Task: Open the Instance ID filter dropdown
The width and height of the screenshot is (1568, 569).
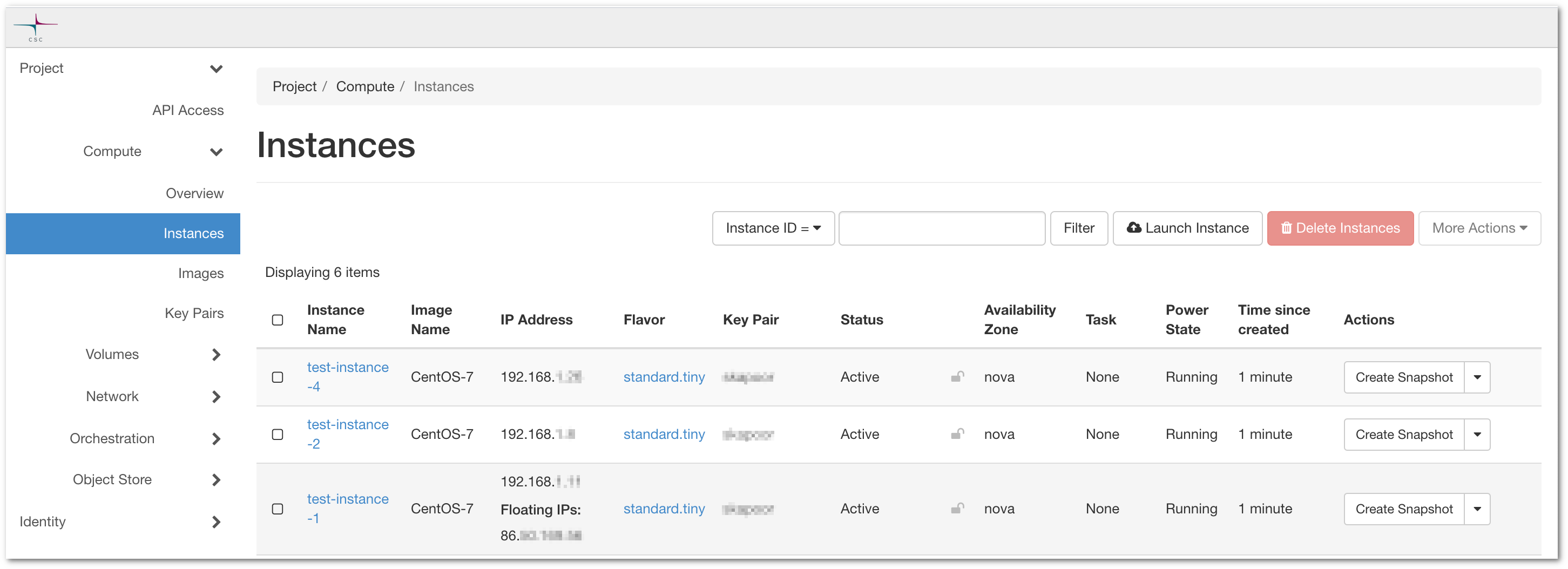Action: [x=773, y=228]
